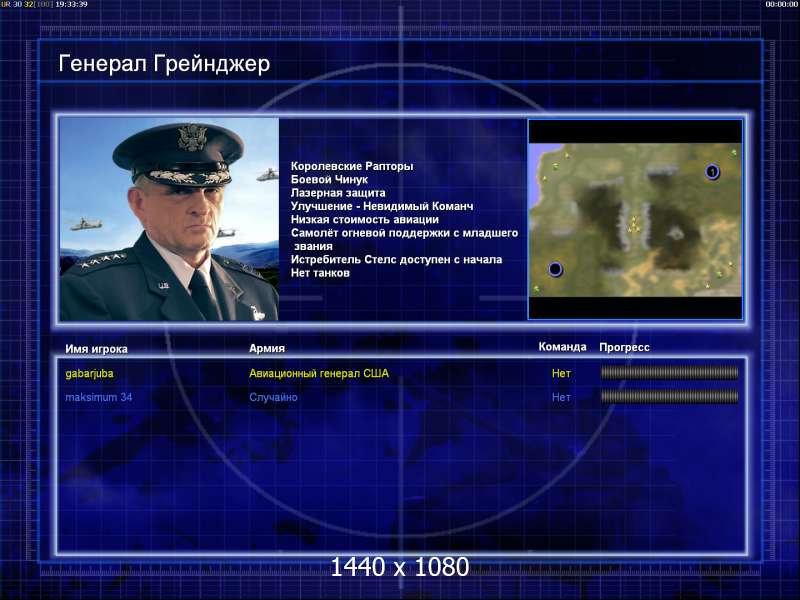800x600 pixels.
Task: Click team value 'Нет' for gabarjuba
Action: point(561,373)
